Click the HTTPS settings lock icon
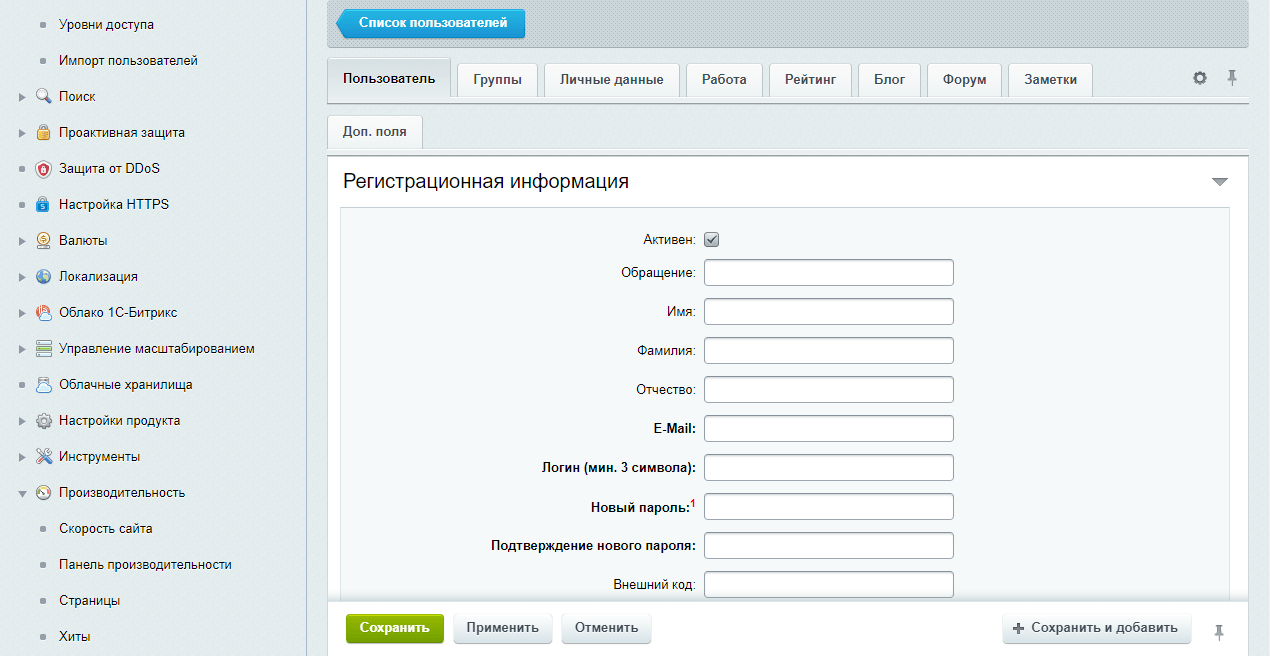The width and height of the screenshot is (1270, 656). coord(43,204)
